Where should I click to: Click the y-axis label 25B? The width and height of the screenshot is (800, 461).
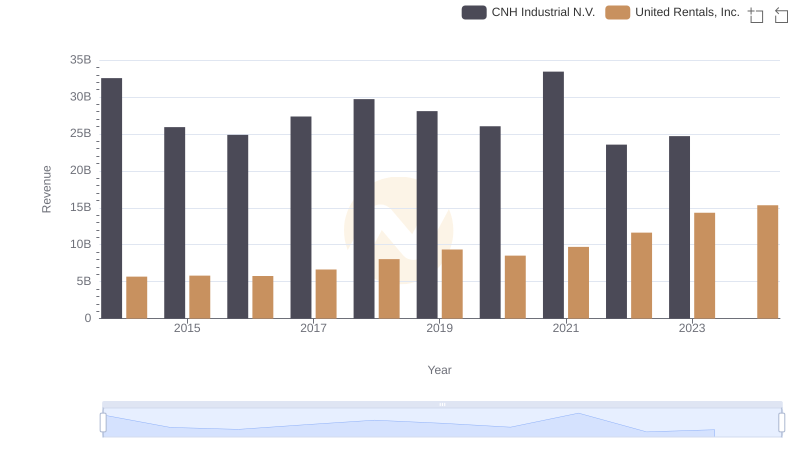tap(81, 134)
